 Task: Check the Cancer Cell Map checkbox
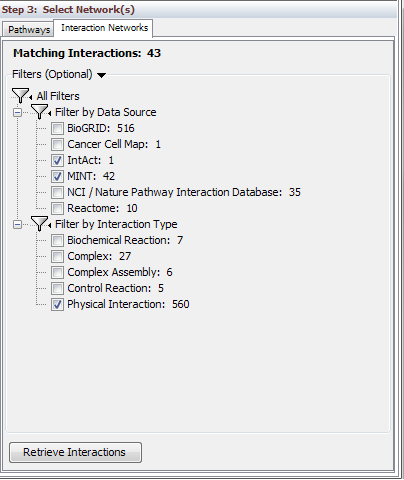[57, 144]
